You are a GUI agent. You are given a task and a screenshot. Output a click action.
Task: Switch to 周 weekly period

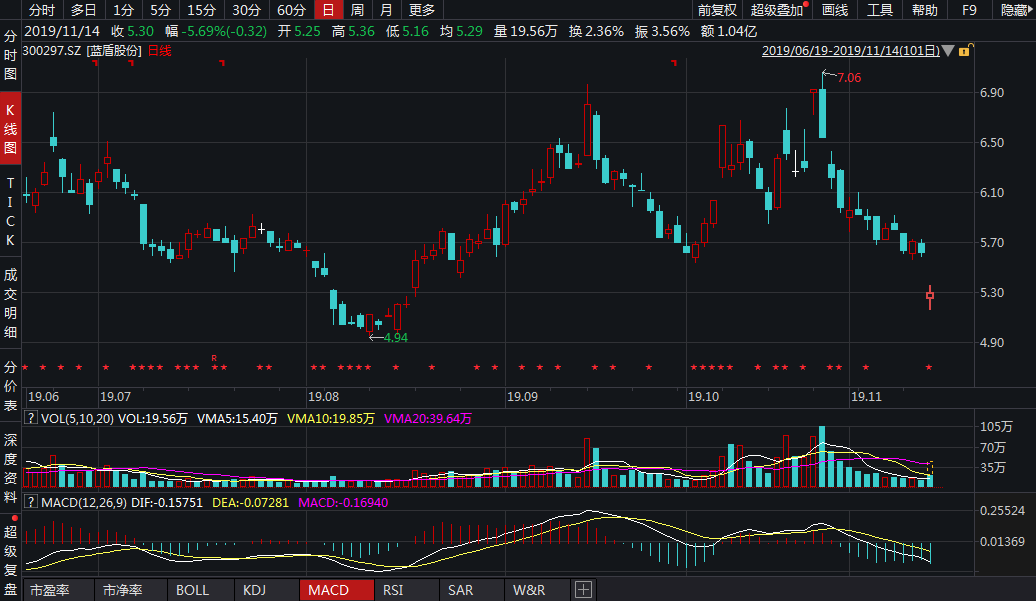[x=357, y=10]
